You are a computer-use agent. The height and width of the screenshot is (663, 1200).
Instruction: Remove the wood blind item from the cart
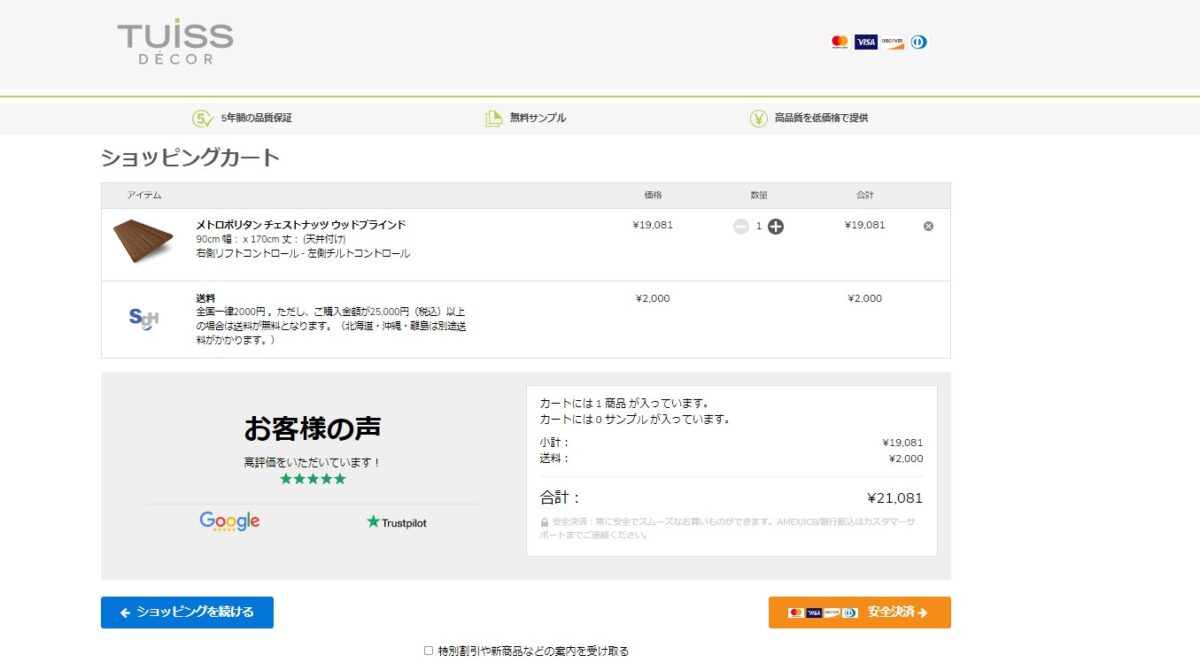[927, 225]
